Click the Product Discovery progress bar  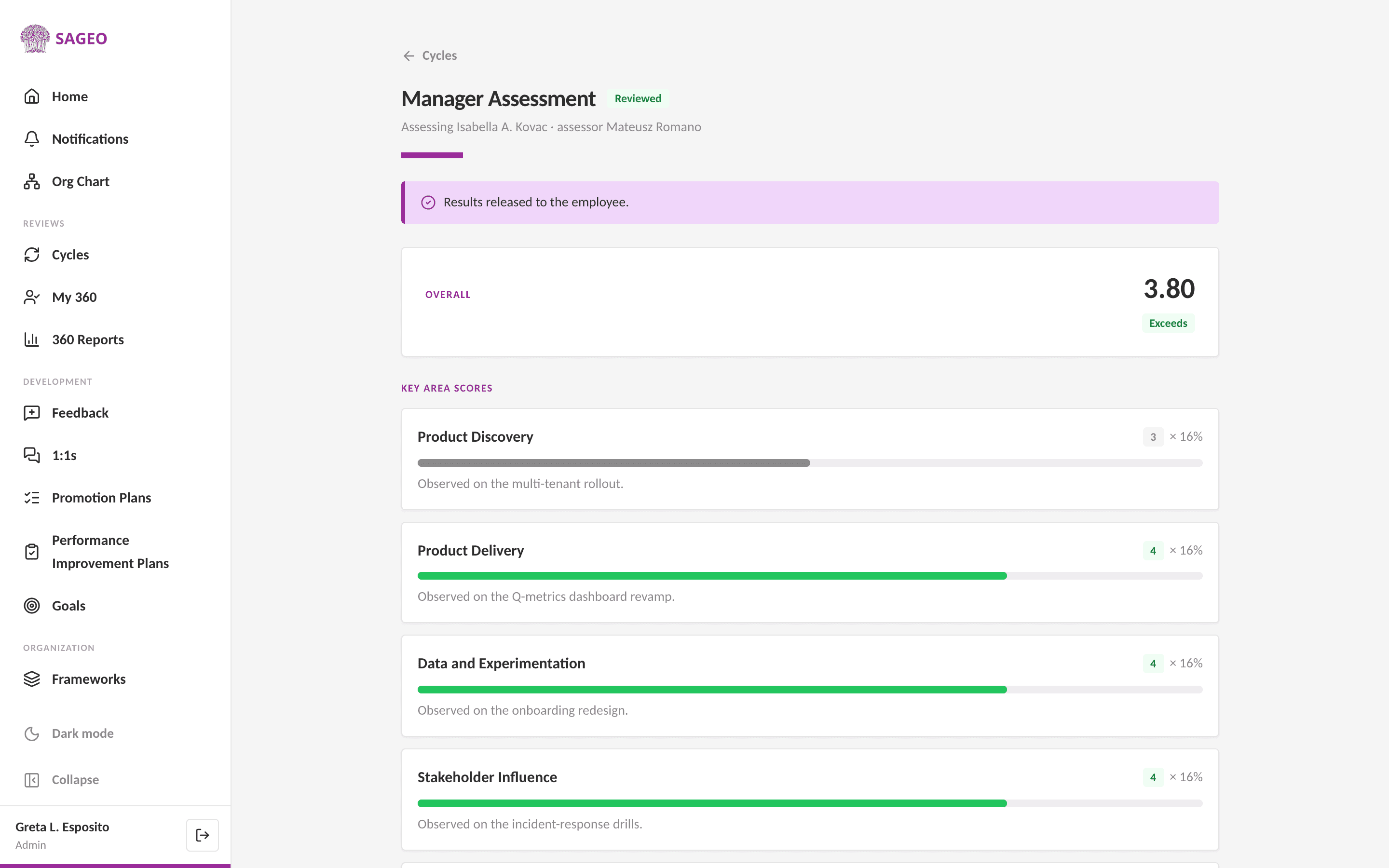(810, 463)
